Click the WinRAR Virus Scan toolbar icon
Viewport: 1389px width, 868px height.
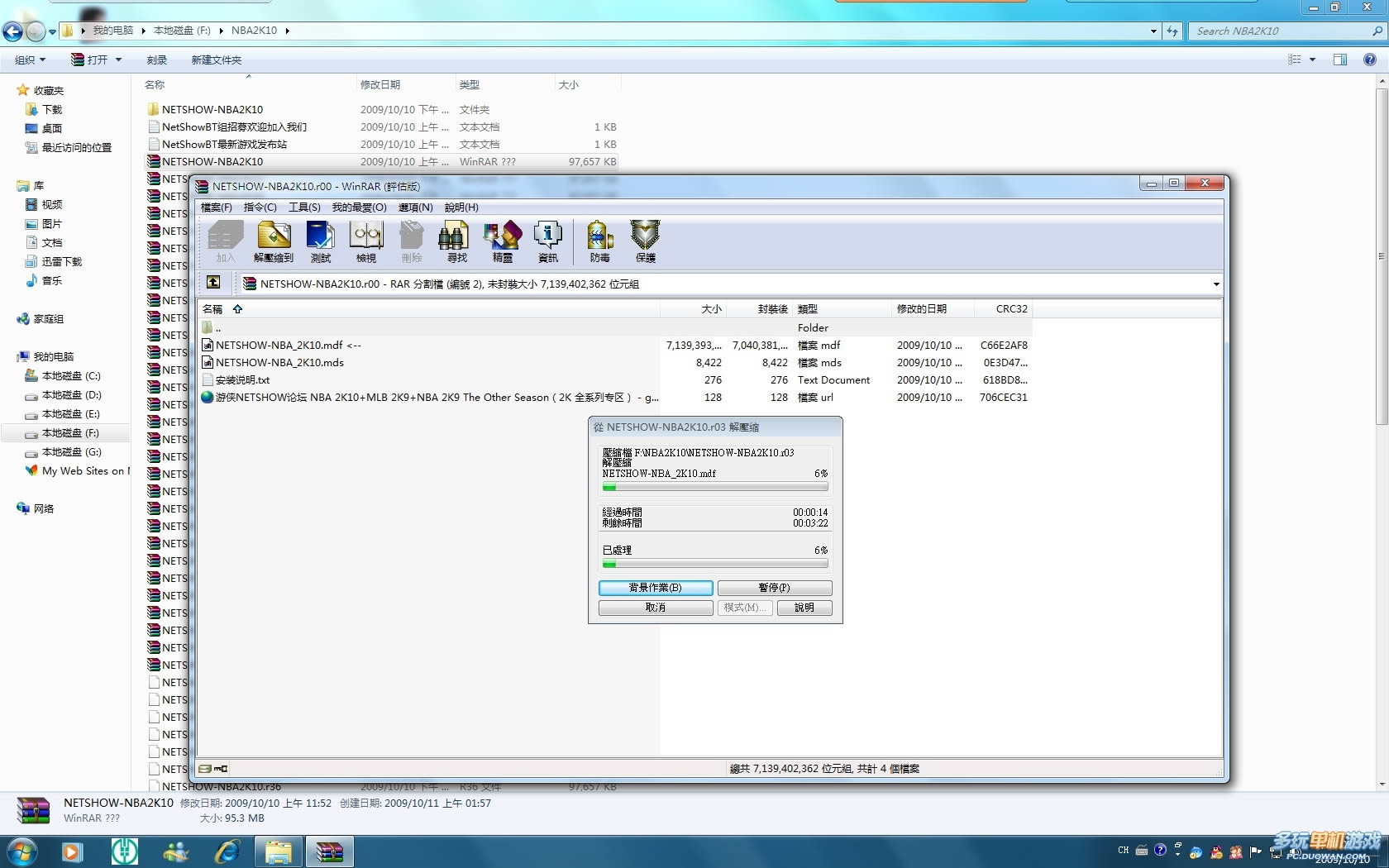(600, 241)
